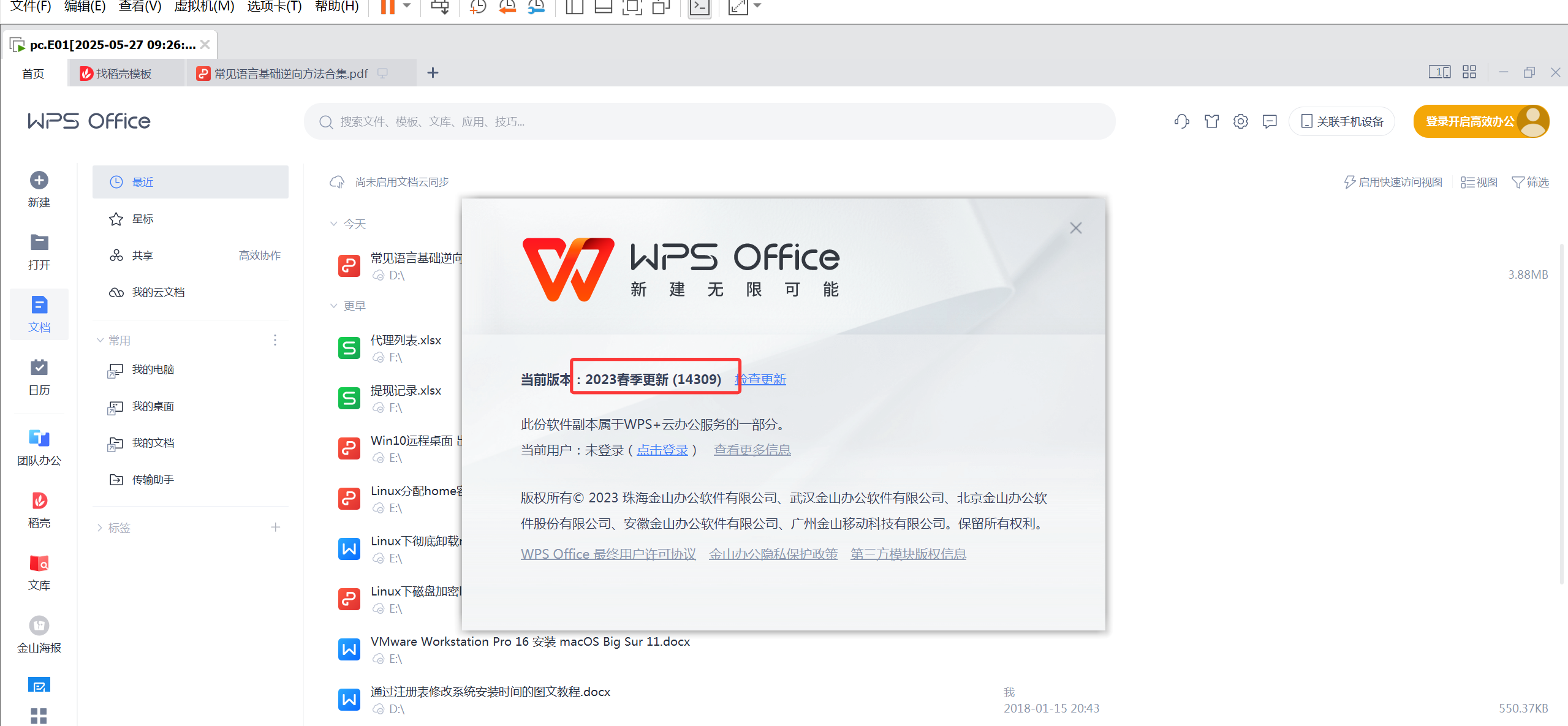Click the Word icon for VMware Workstation docx

(x=349, y=649)
